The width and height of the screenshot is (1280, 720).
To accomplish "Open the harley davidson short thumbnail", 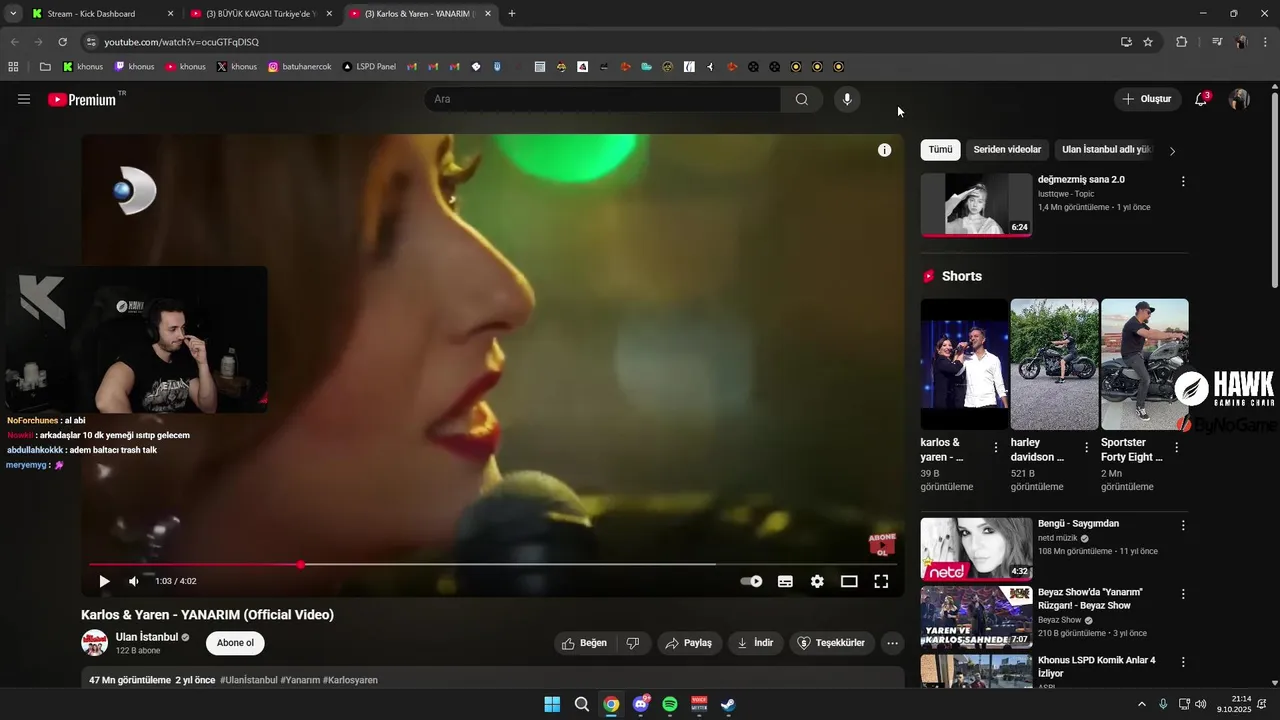I will click(x=1054, y=365).
